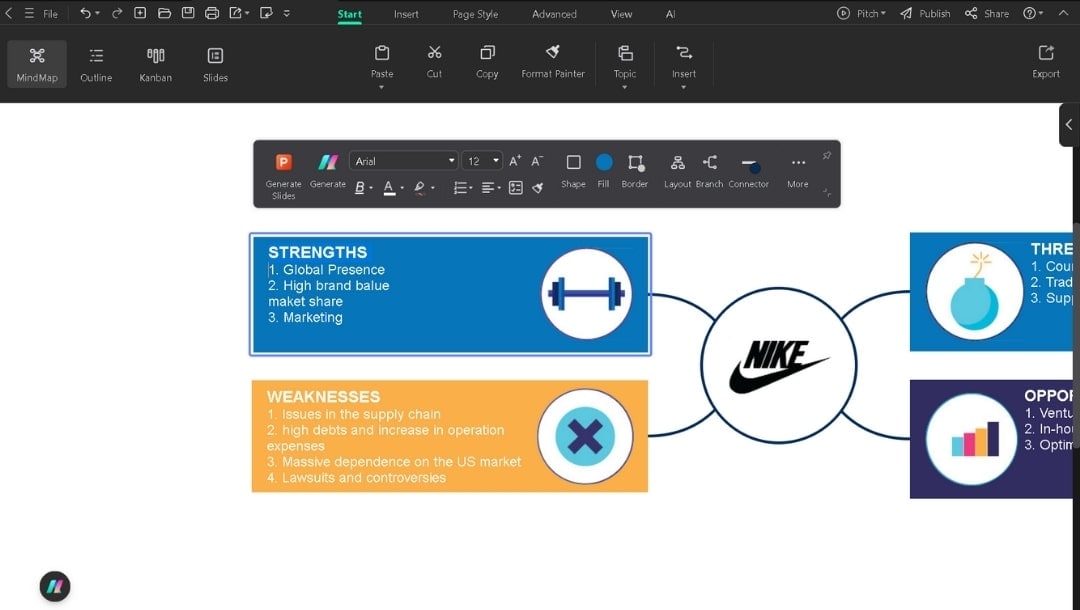The width and height of the screenshot is (1080, 610).
Task: Click the Pitch button
Action: (x=861, y=13)
